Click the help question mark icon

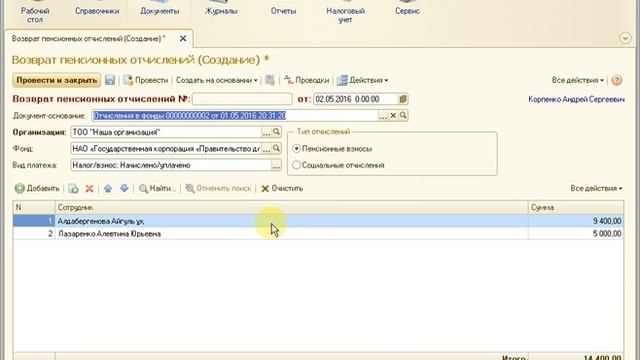[617, 80]
